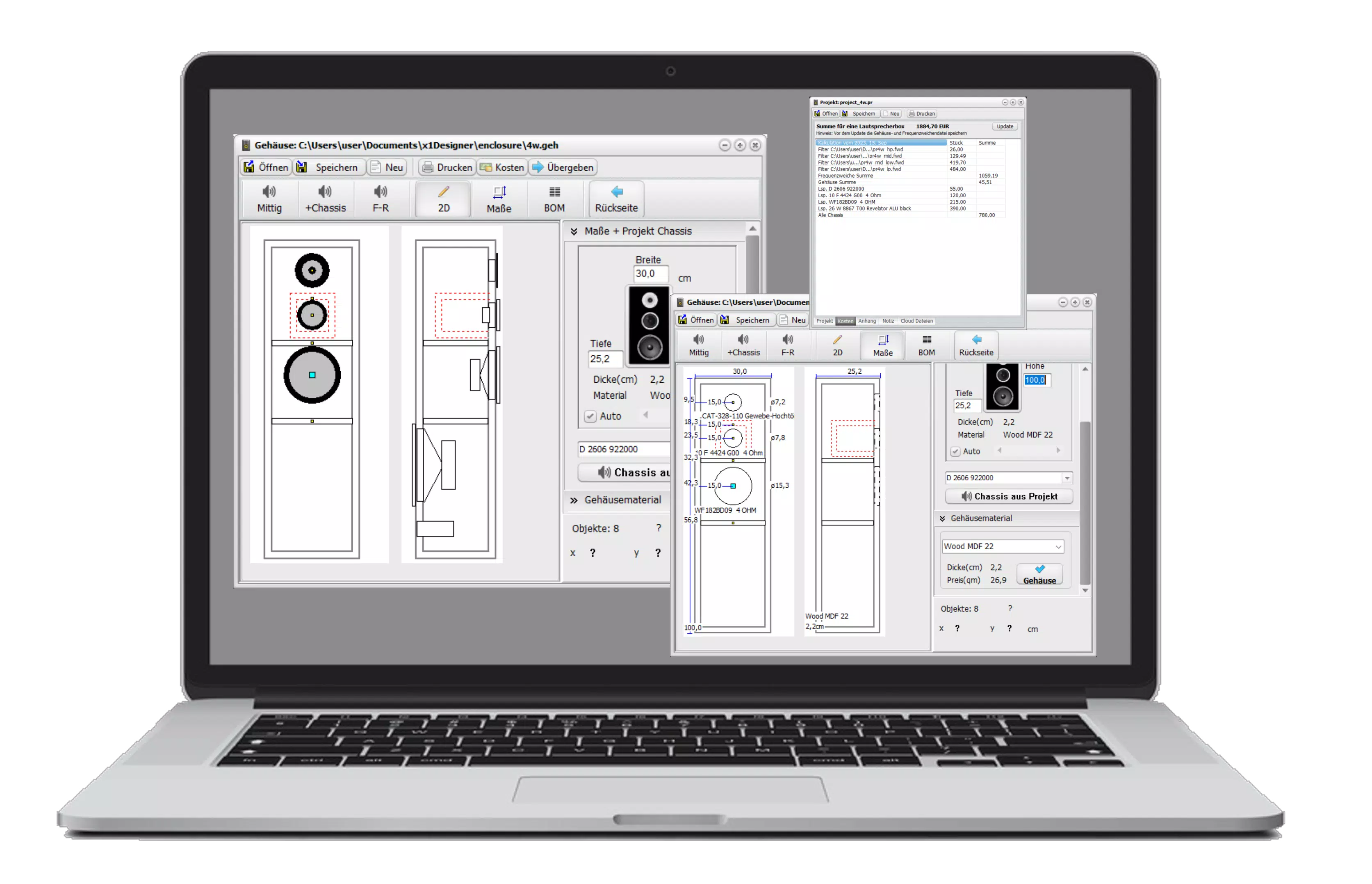Click Mittig in the front Gehäuse window
The height and width of the screenshot is (884, 1372).
click(x=698, y=345)
